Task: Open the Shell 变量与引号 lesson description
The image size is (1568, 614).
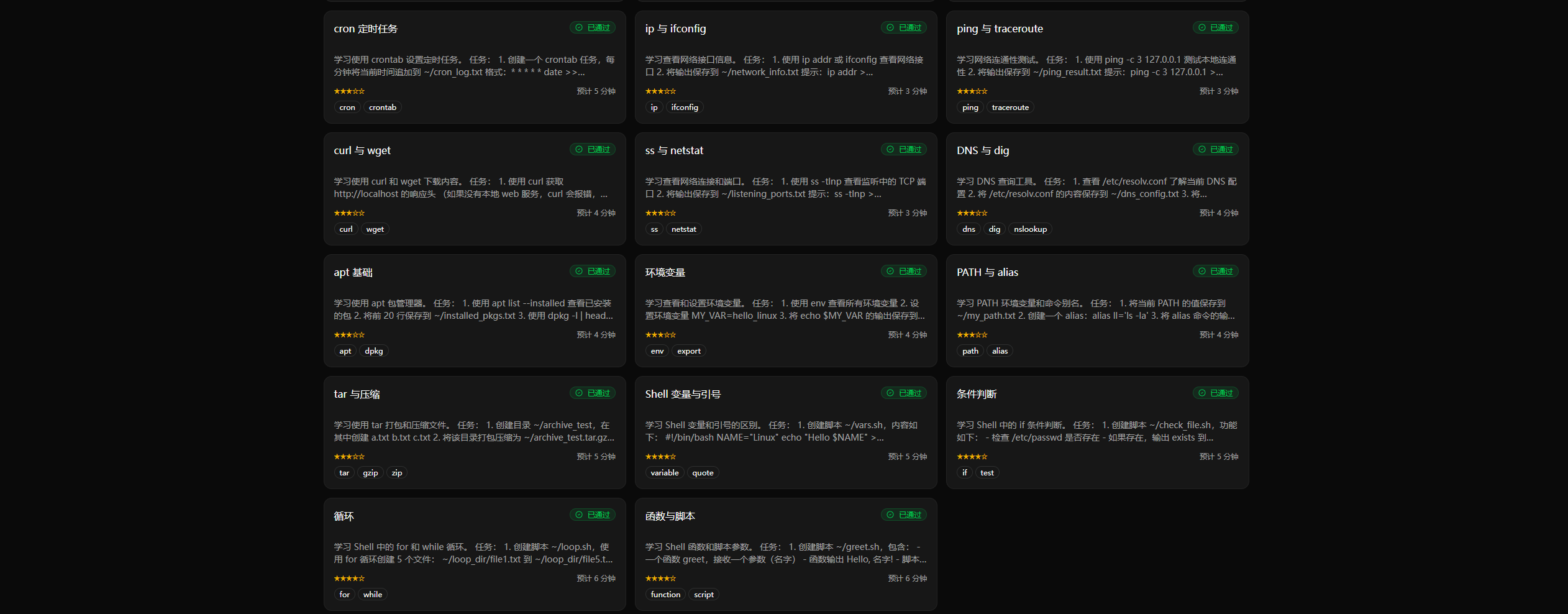Action: (x=785, y=431)
